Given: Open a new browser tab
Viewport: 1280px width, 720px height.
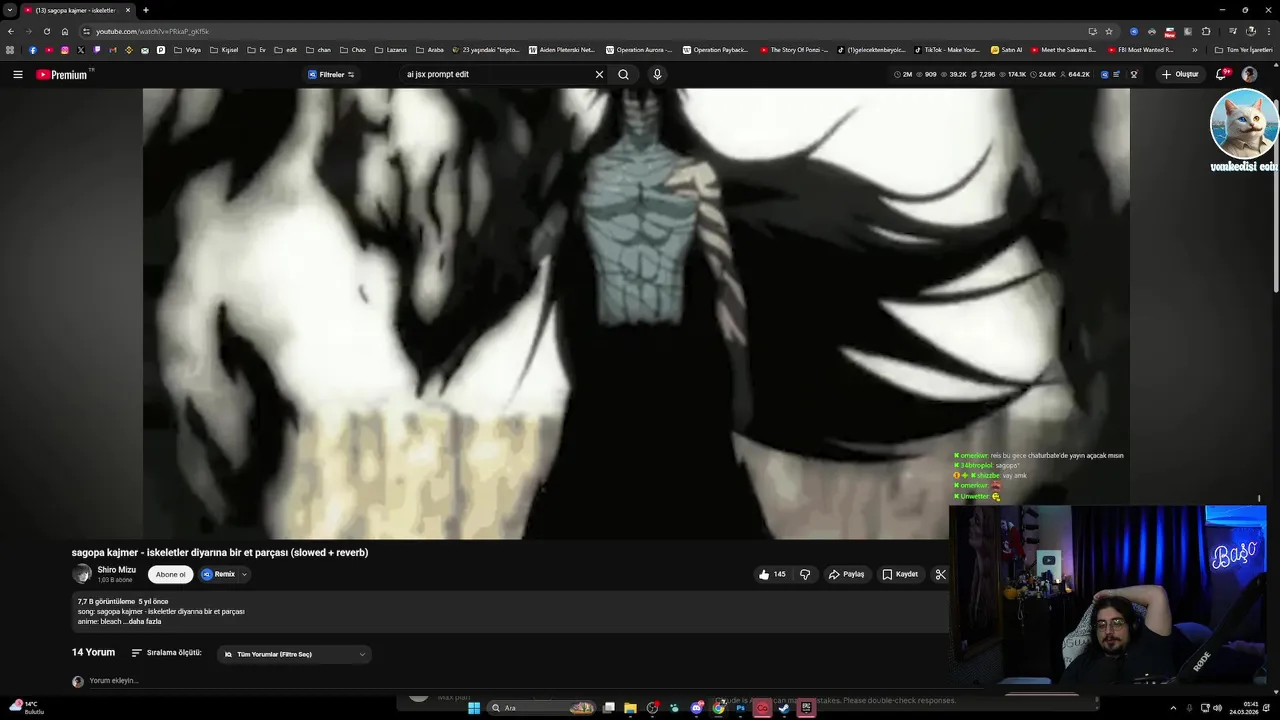Looking at the screenshot, I should 146,10.
